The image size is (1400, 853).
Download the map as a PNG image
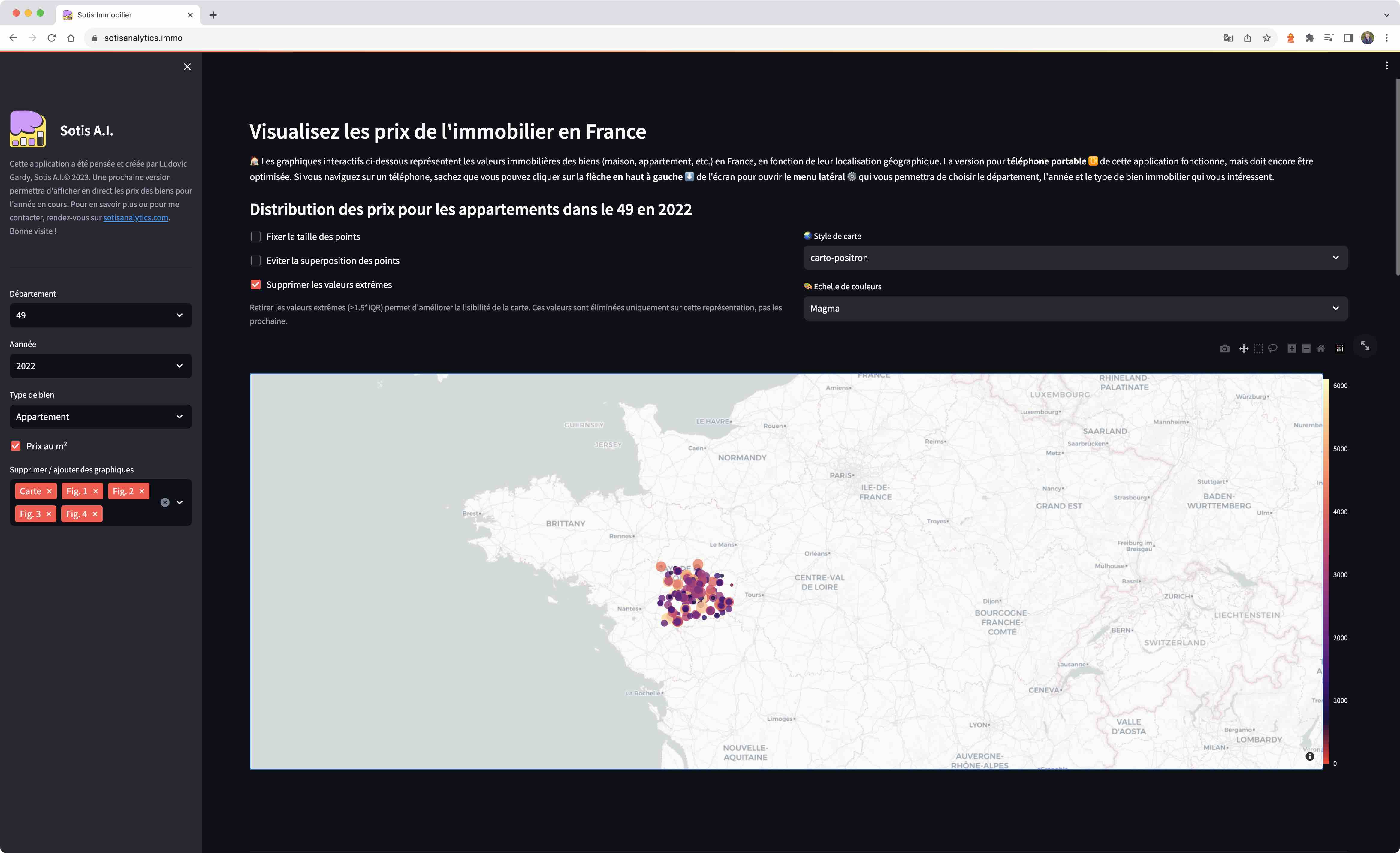point(1225,348)
